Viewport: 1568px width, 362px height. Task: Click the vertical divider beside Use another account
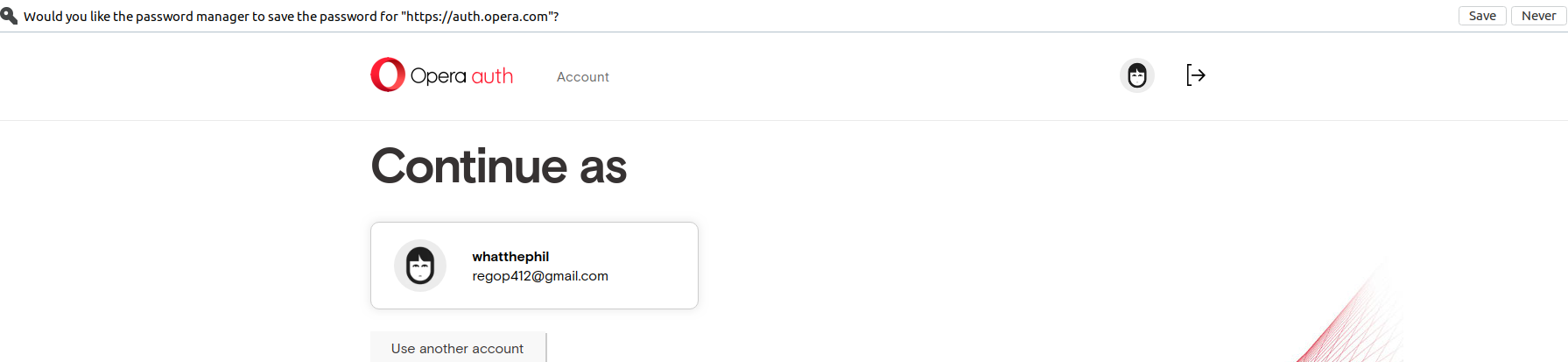pos(546,348)
